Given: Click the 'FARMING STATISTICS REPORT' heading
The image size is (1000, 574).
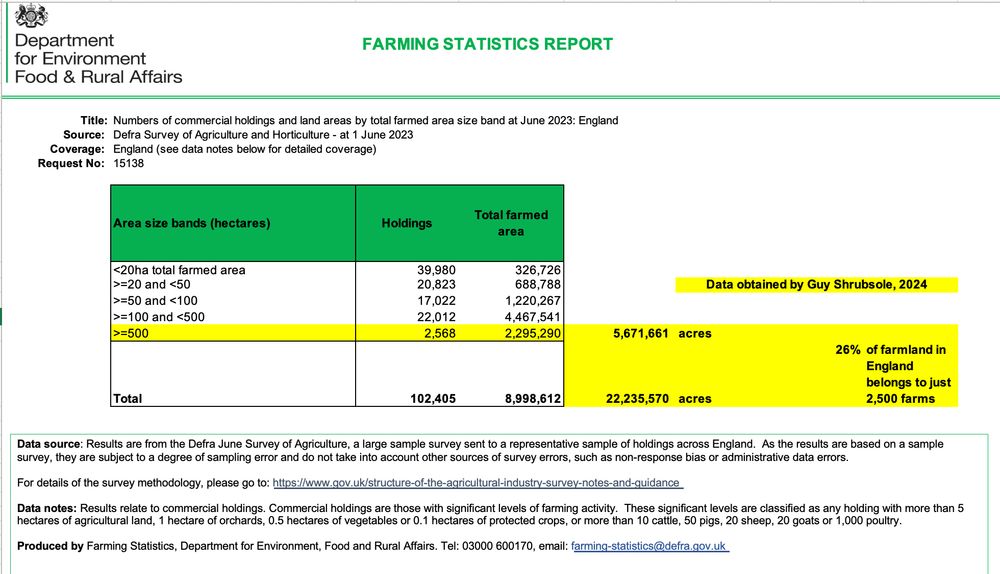Looking at the screenshot, I should (487, 44).
